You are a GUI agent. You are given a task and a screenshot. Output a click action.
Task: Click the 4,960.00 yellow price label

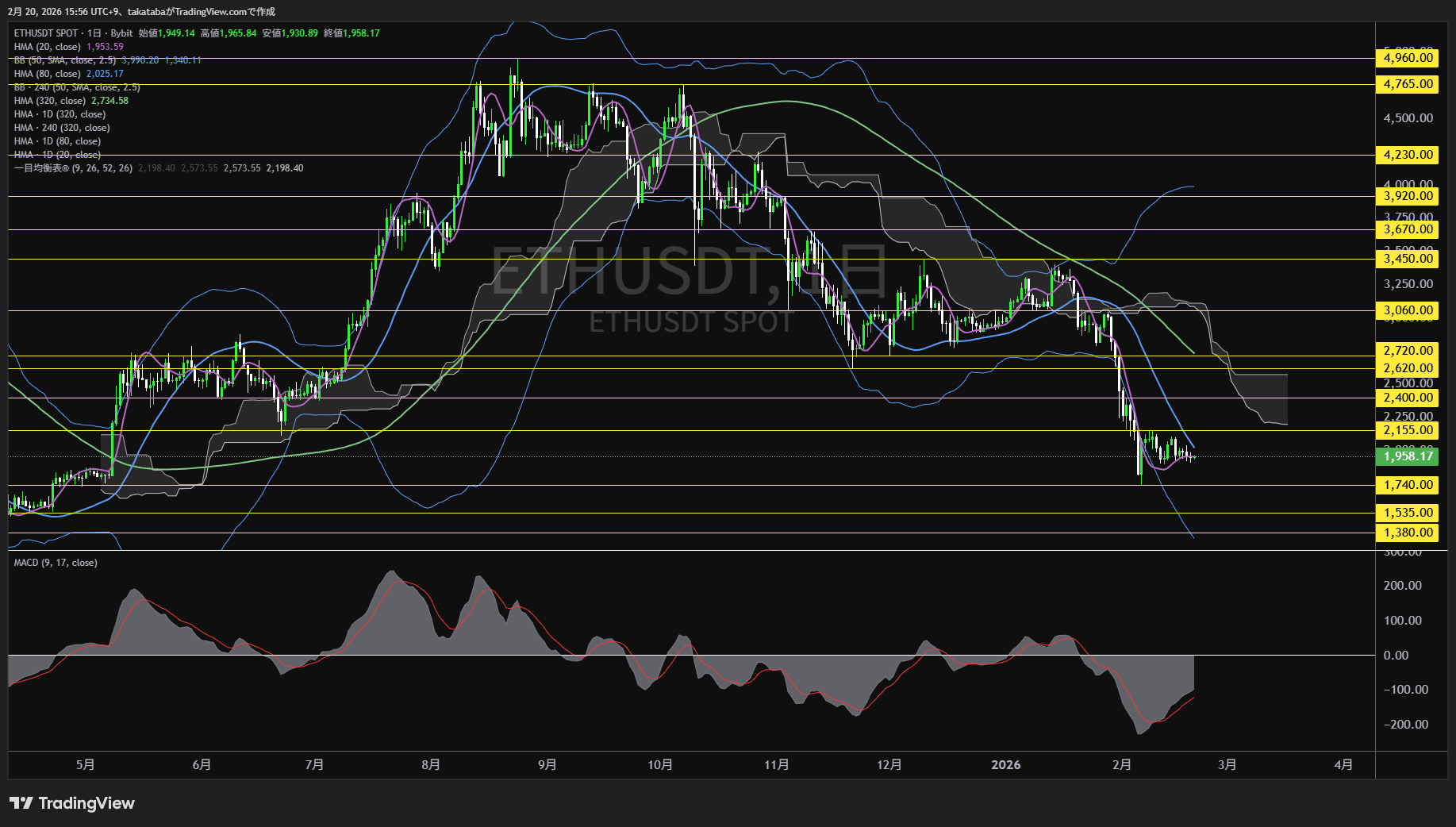1408,58
